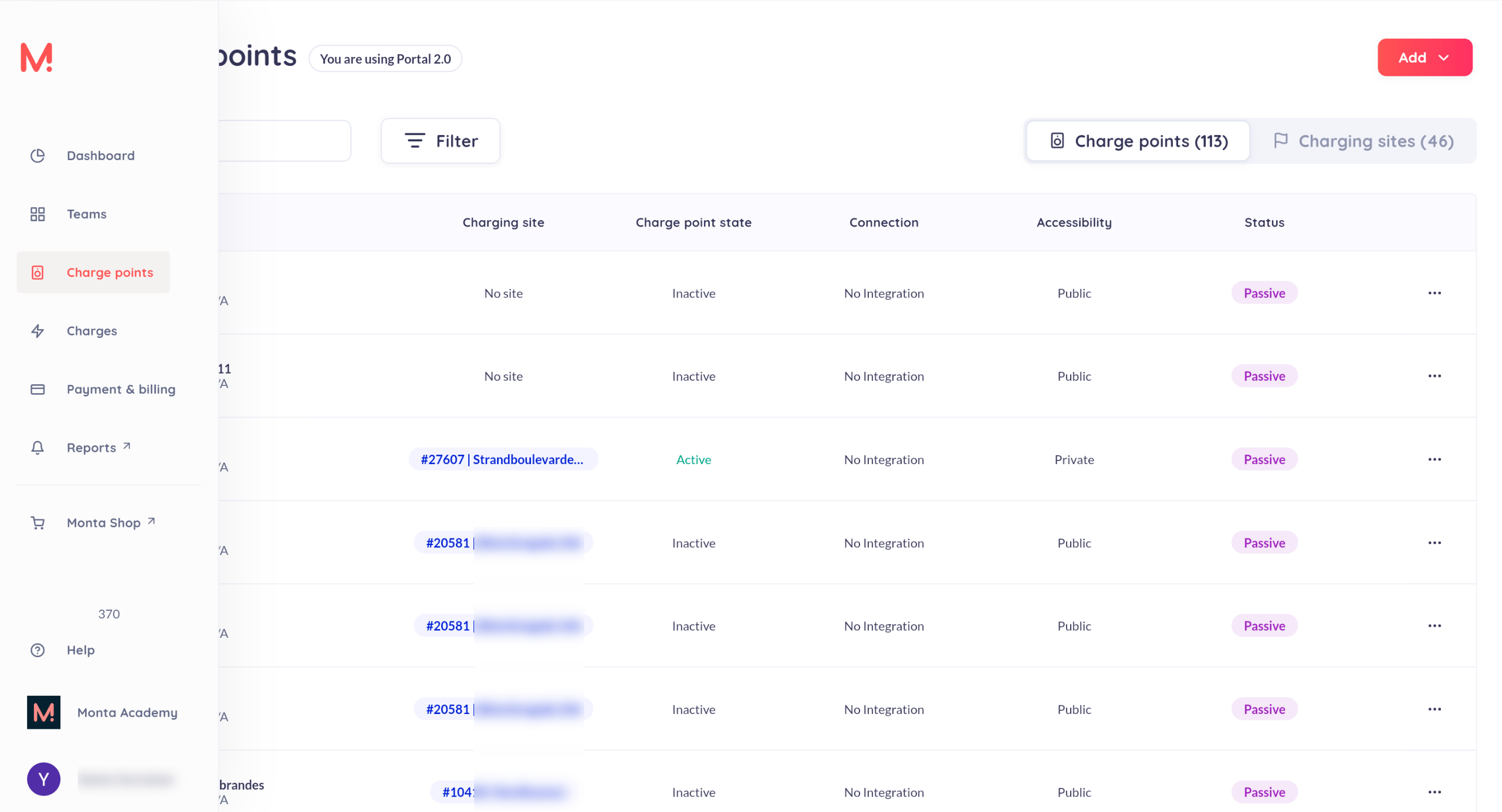Open the Filter options
The height and width of the screenshot is (812, 1502).
coord(441,141)
